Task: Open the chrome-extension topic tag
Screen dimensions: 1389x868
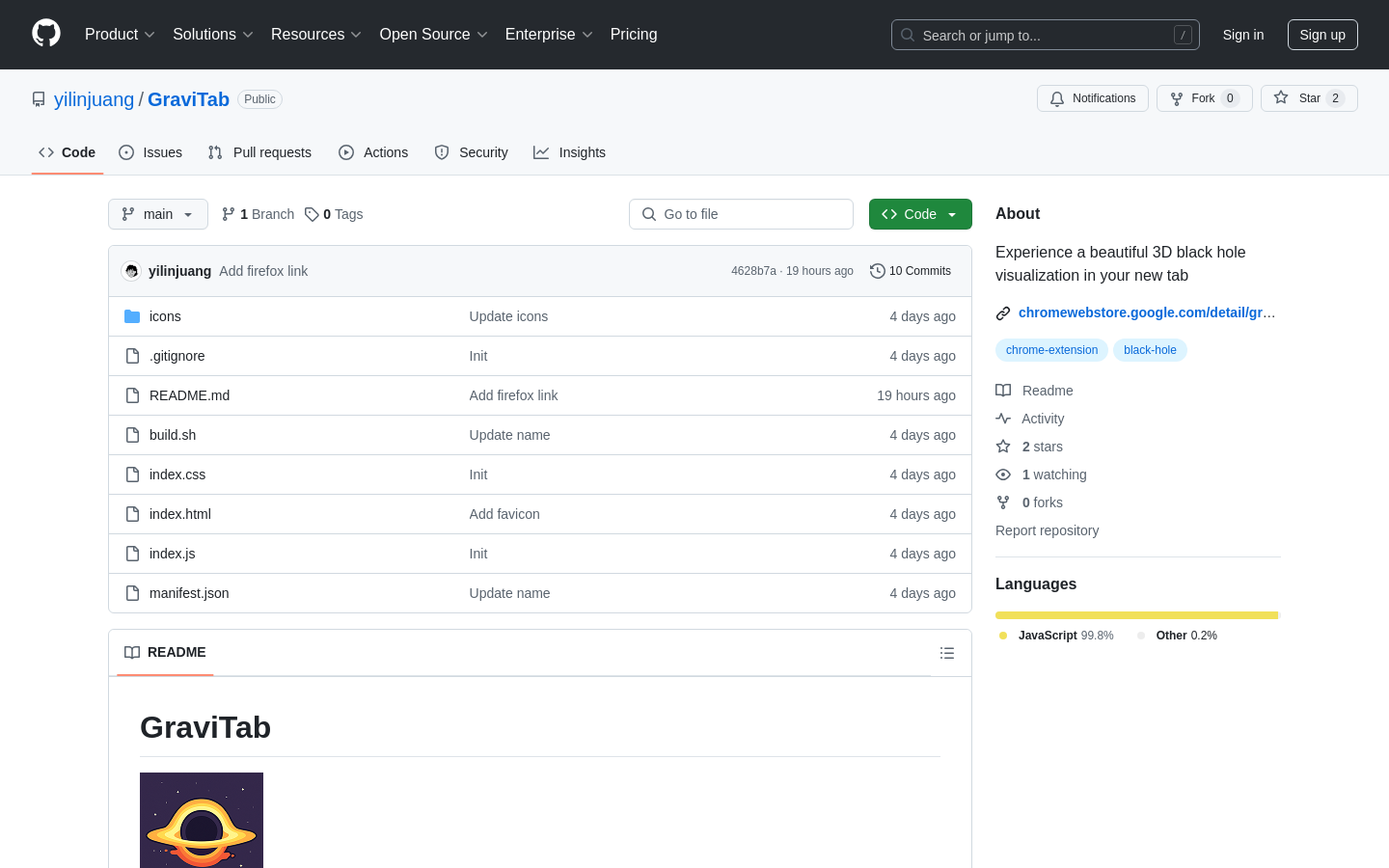Action: click(1051, 350)
